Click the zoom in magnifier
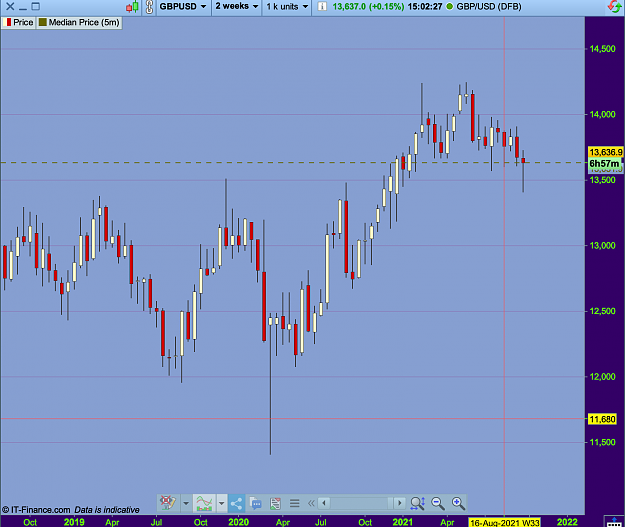Viewport: 625px width, 527px height. click(x=458, y=503)
